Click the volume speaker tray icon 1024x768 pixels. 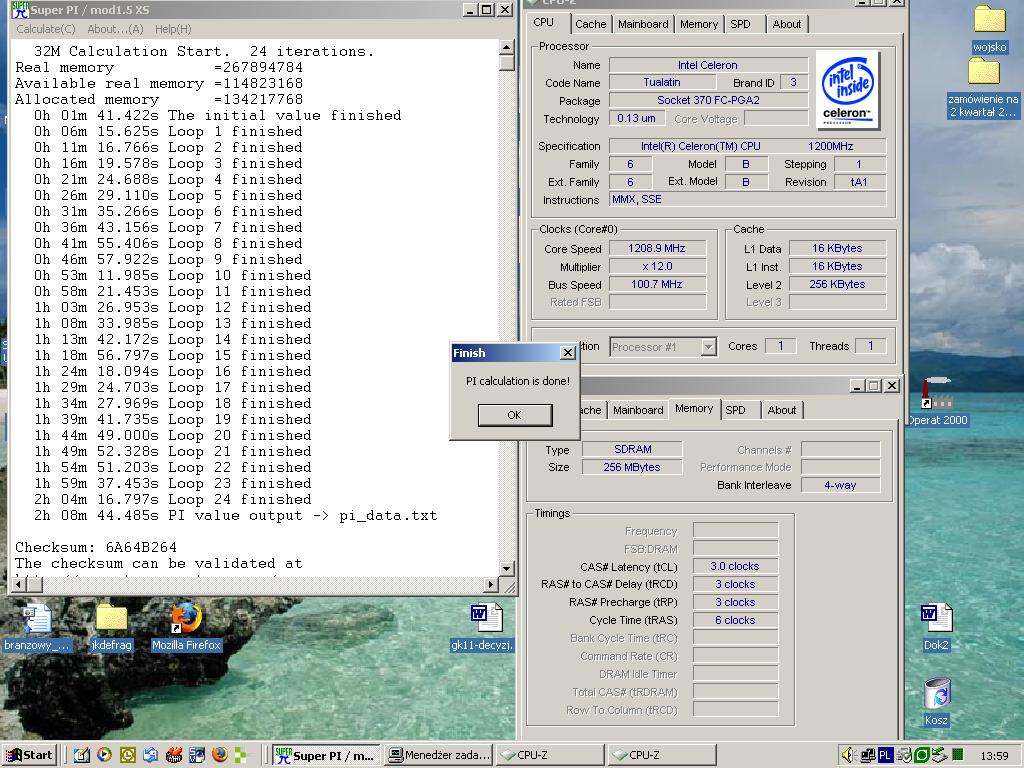coord(848,756)
